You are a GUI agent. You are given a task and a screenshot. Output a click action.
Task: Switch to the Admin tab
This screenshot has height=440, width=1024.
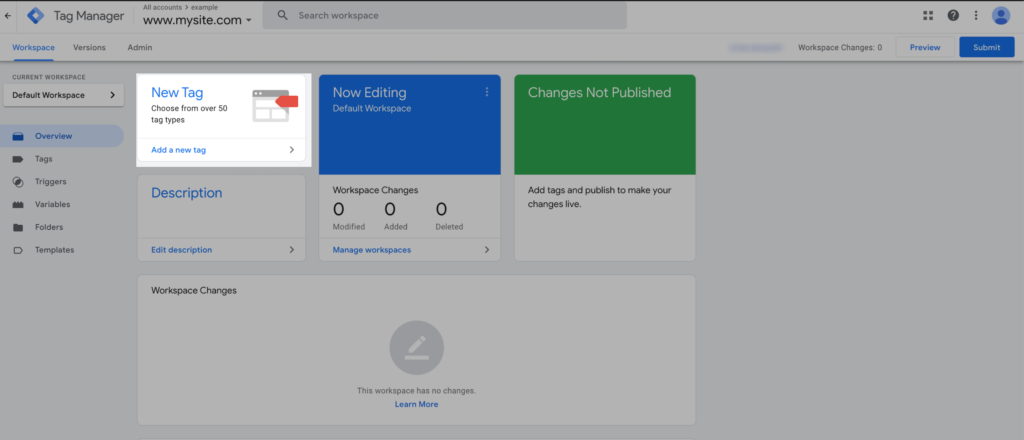click(140, 47)
